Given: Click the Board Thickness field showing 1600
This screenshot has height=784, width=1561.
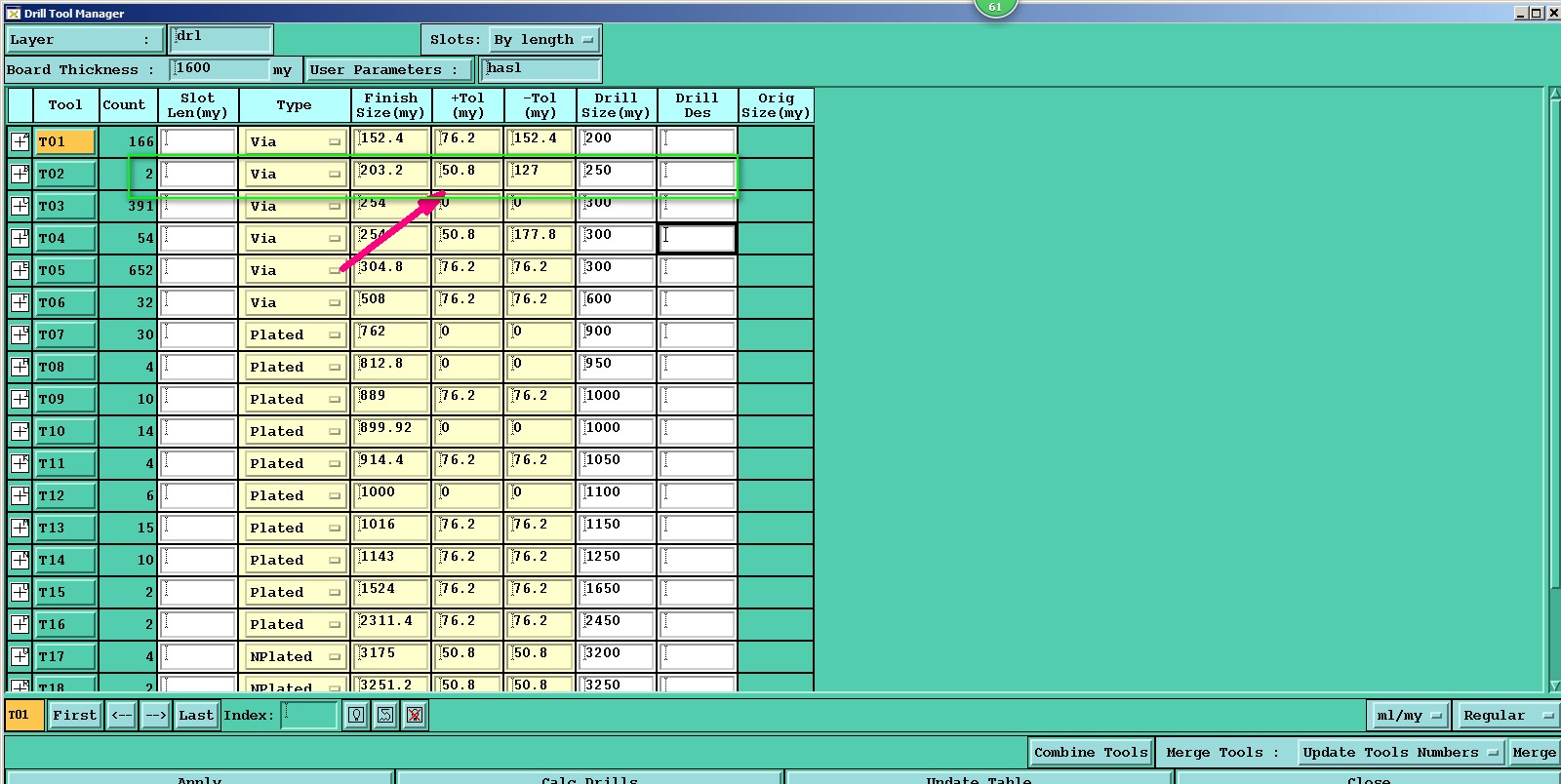Looking at the screenshot, I should coord(220,69).
